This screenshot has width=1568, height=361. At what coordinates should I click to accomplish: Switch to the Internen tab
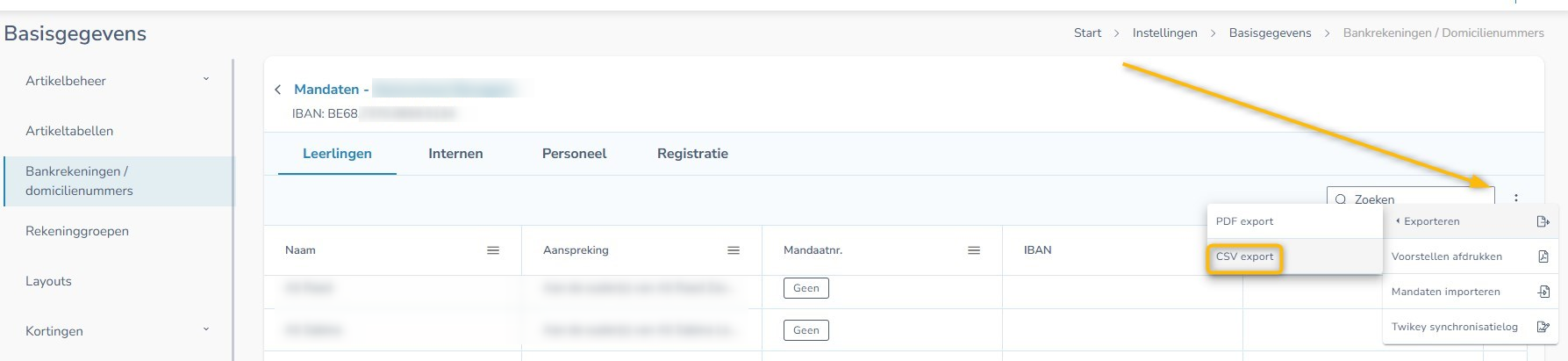pos(455,154)
